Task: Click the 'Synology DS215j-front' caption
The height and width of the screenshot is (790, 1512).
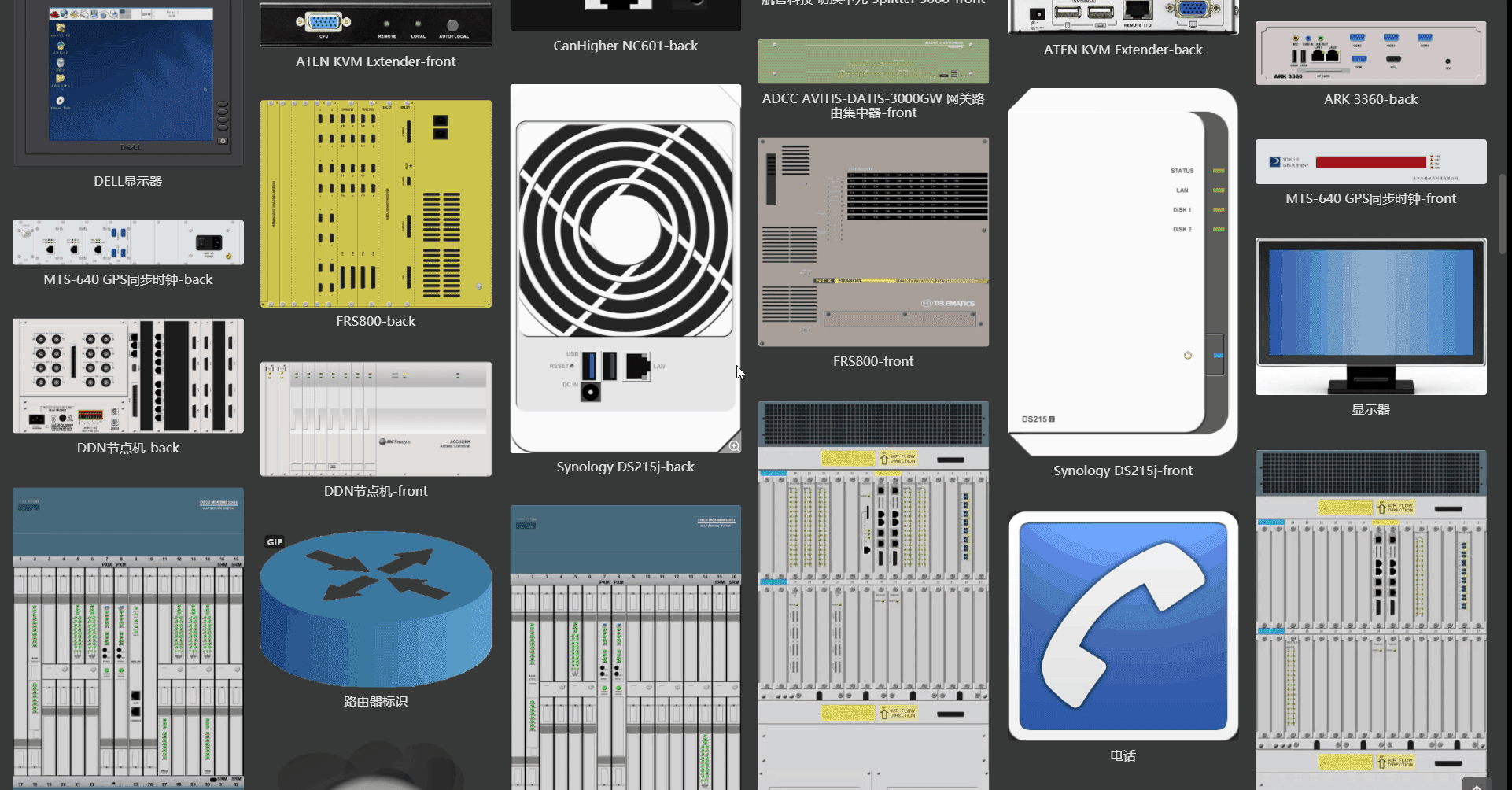Action: [1123, 471]
